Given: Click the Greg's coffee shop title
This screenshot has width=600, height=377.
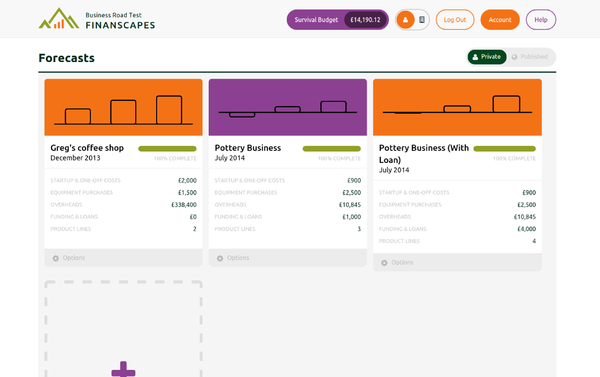Looking at the screenshot, I should coord(87,148).
